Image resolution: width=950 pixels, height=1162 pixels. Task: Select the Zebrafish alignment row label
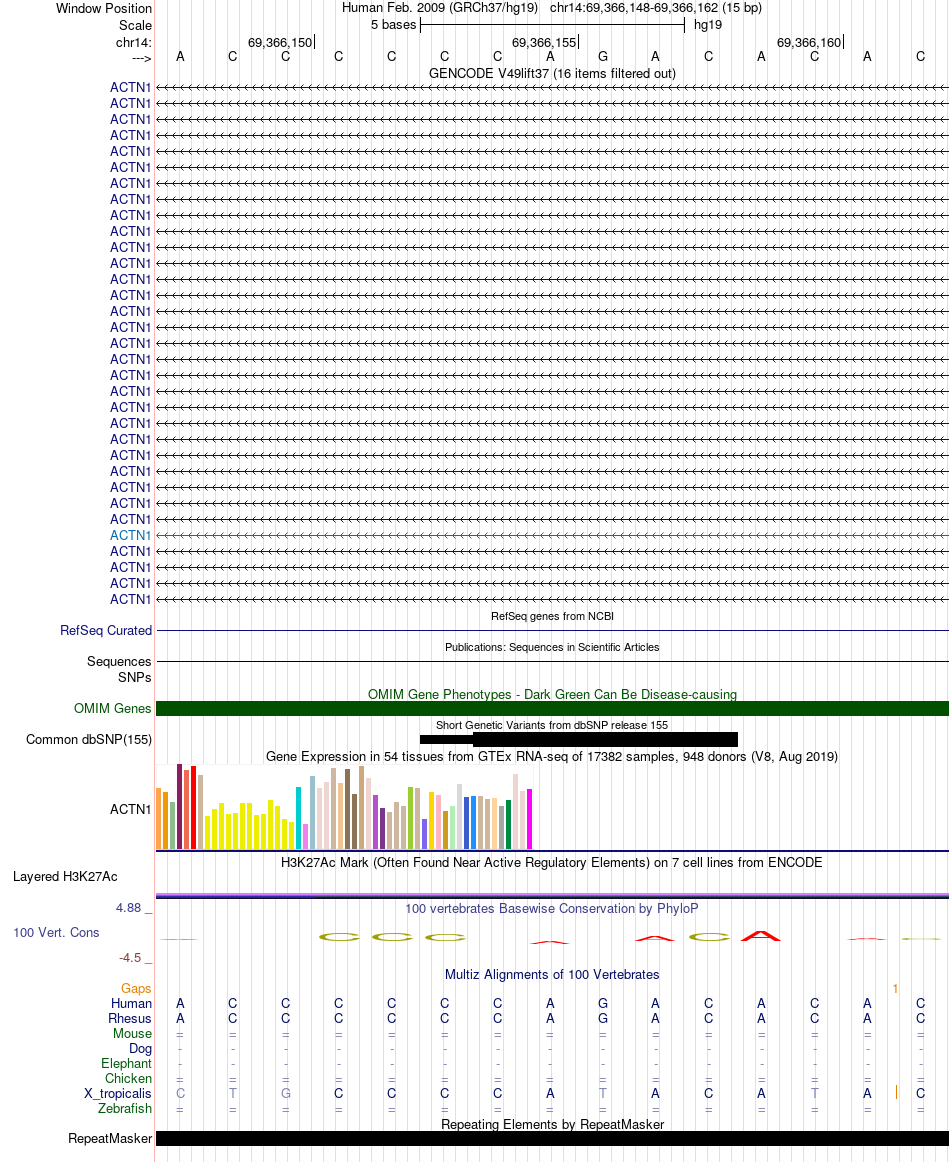point(125,1109)
